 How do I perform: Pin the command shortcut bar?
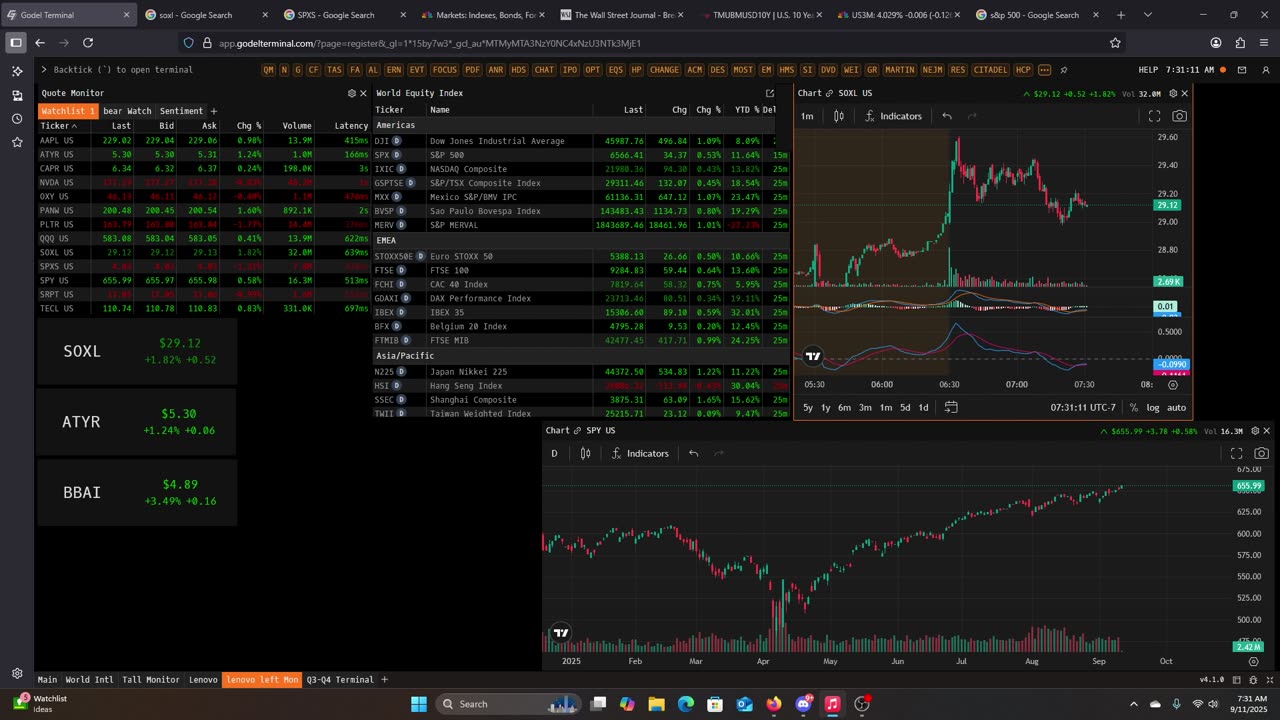coord(1063,70)
